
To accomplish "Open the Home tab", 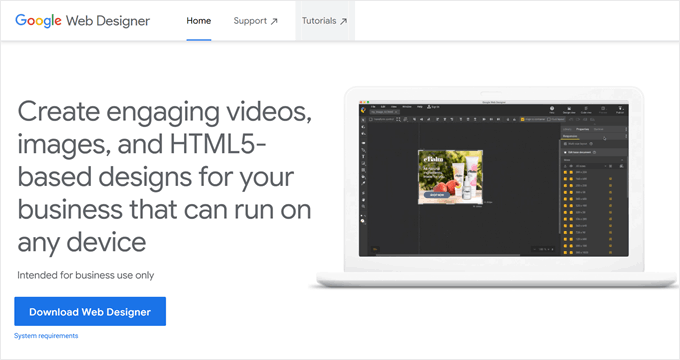I will pyautogui.click(x=199, y=21).
